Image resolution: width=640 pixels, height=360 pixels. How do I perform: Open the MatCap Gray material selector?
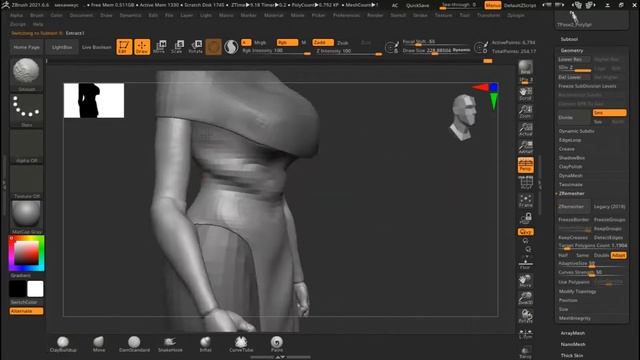pyautogui.click(x=26, y=218)
